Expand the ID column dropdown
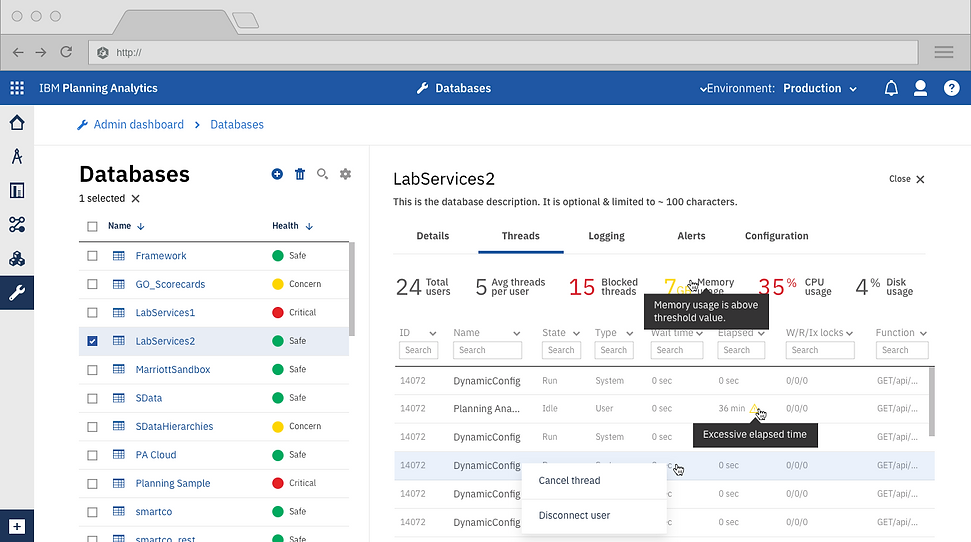 pyautogui.click(x=433, y=333)
